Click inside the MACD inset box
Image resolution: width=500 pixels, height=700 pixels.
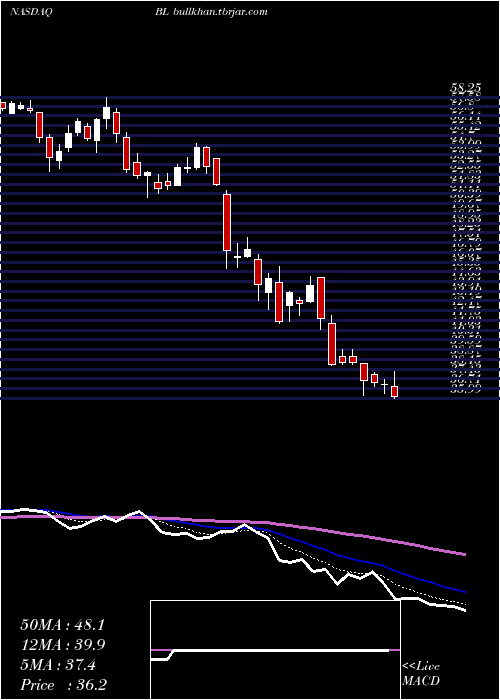coord(275,650)
